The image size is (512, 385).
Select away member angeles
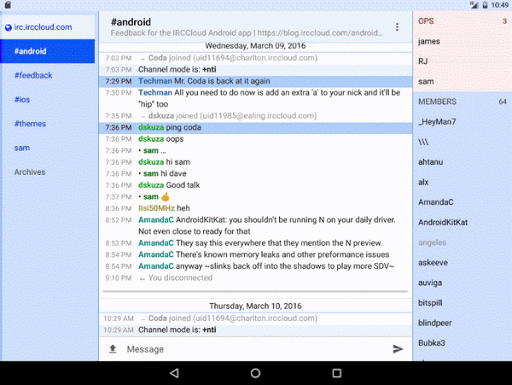pyautogui.click(x=462, y=242)
